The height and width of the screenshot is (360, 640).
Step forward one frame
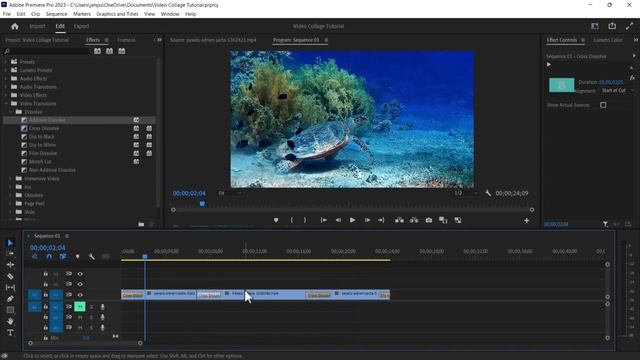click(x=367, y=220)
